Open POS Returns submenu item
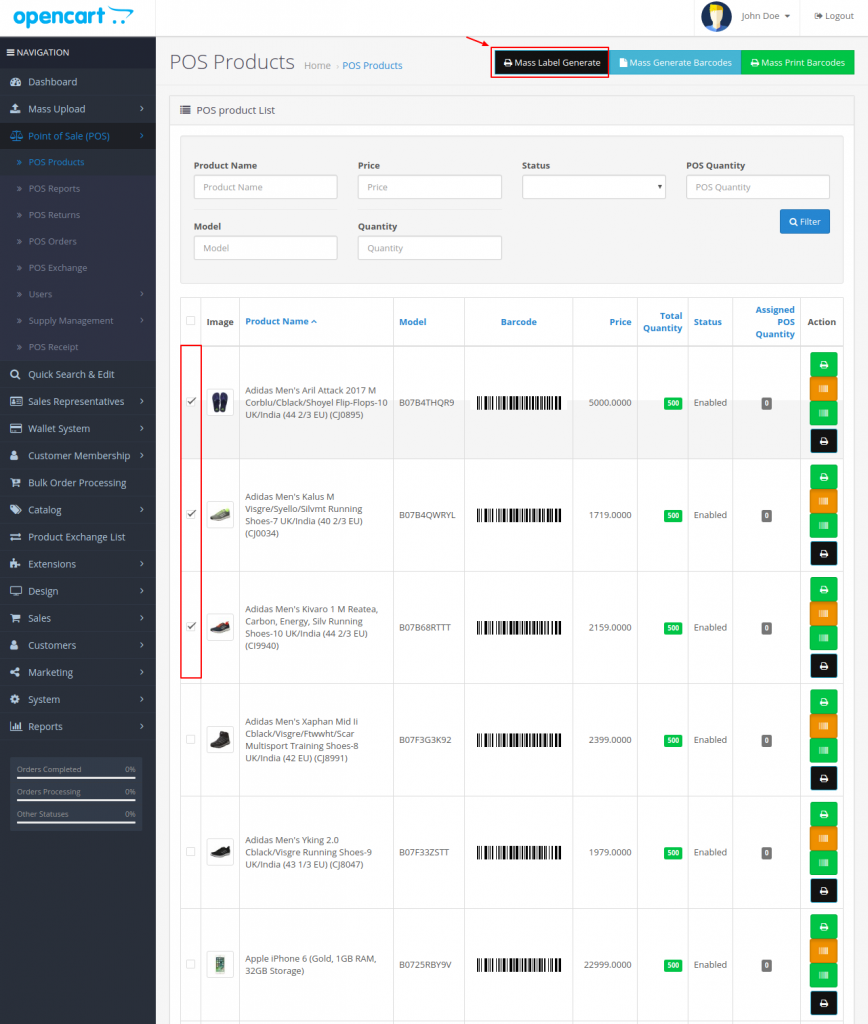 click(78, 215)
